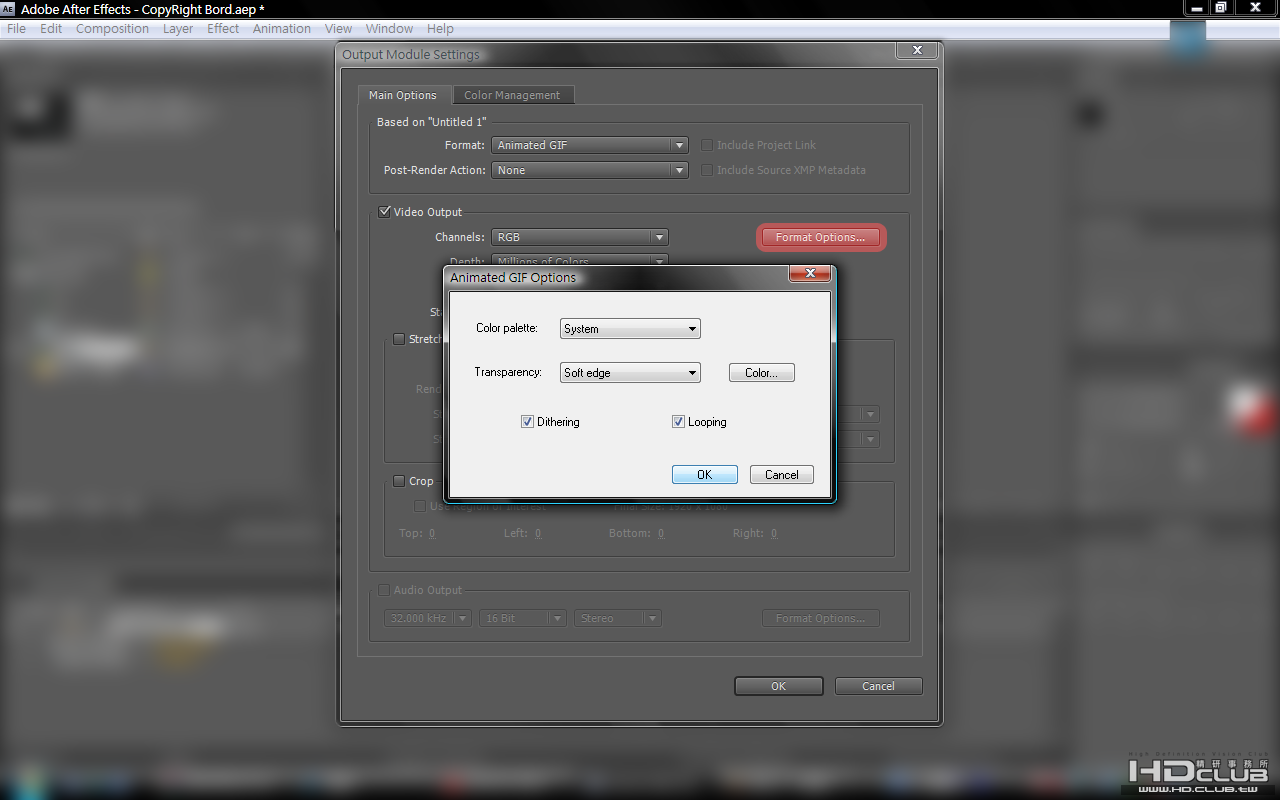Image resolution: width=1280 pixels, height=800 pixels.
Task: Open the Format dropdown showing Animated GIF
Action: point(590,145)
